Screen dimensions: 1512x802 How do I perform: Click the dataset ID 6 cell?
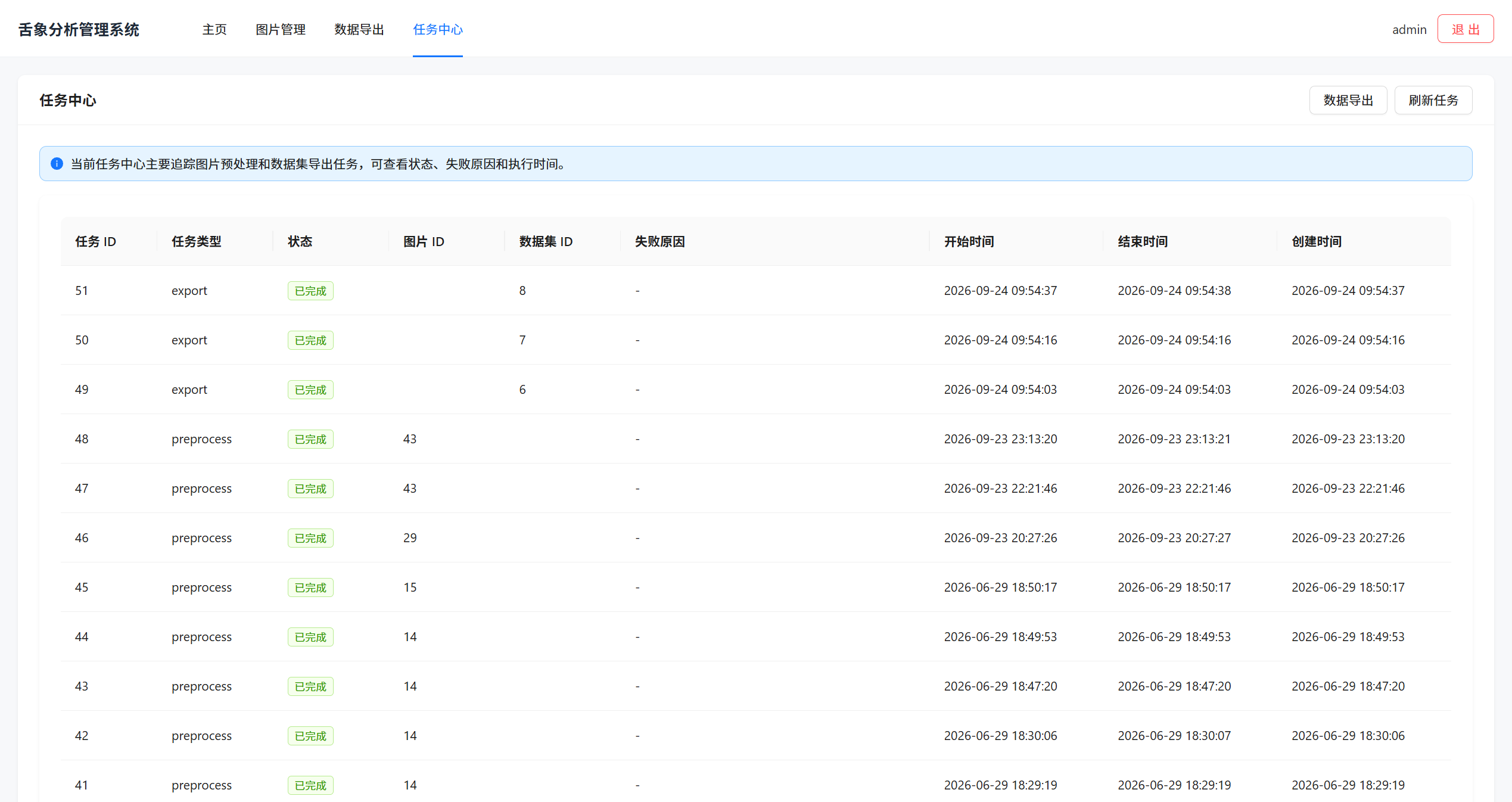[x=522, y=390]
